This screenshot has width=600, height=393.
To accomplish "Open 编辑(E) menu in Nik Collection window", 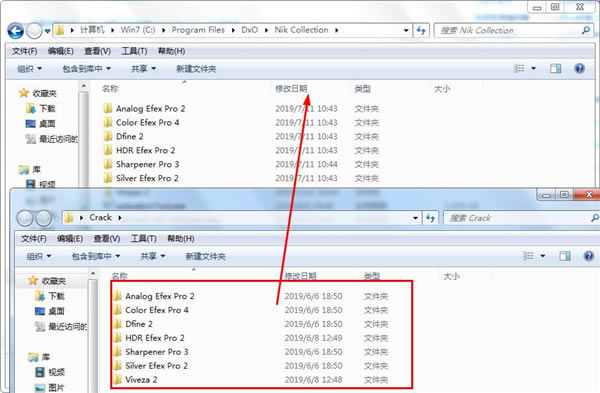I will coord(60,51).
